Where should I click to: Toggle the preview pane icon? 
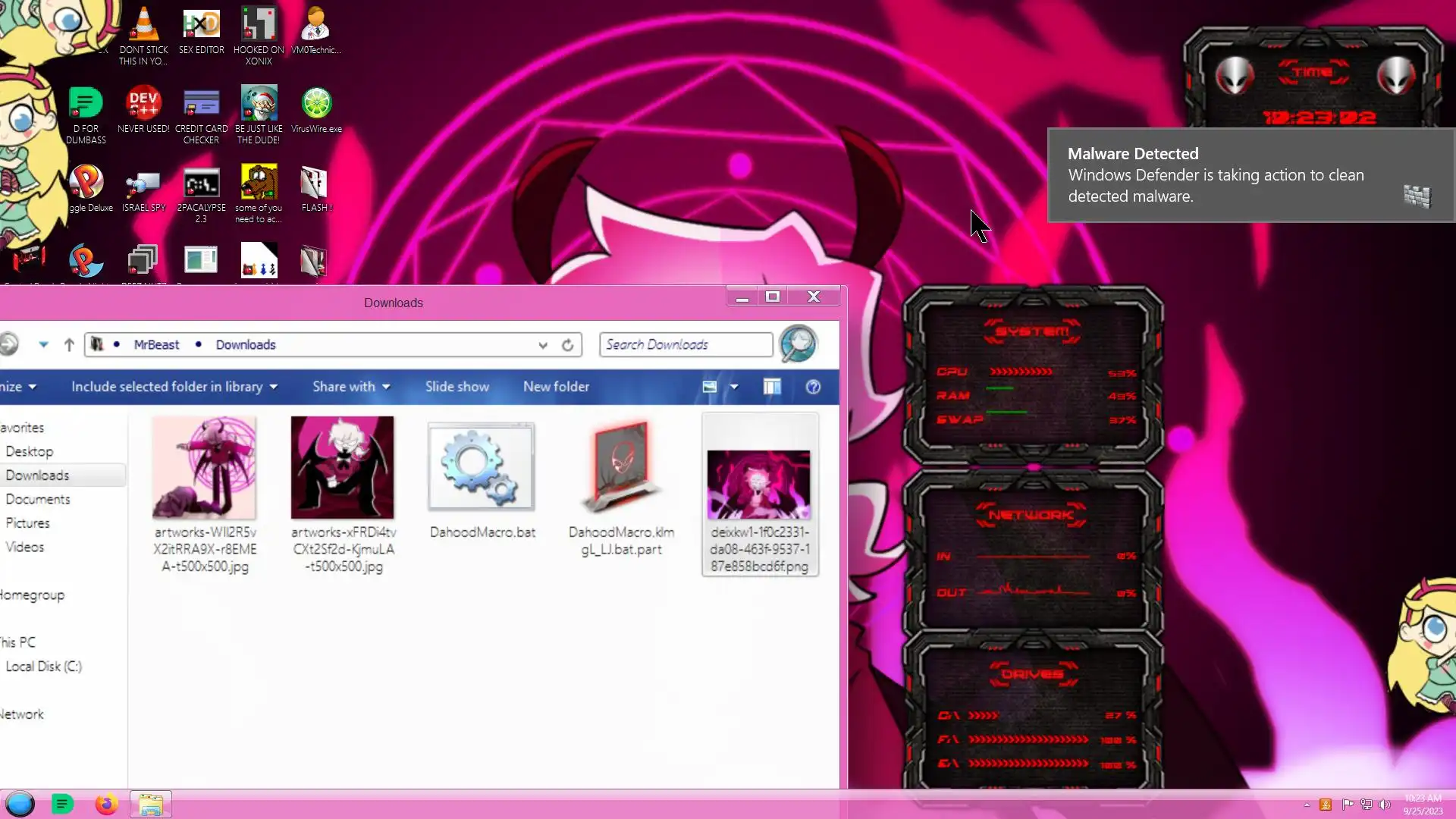tap(772, 387)
